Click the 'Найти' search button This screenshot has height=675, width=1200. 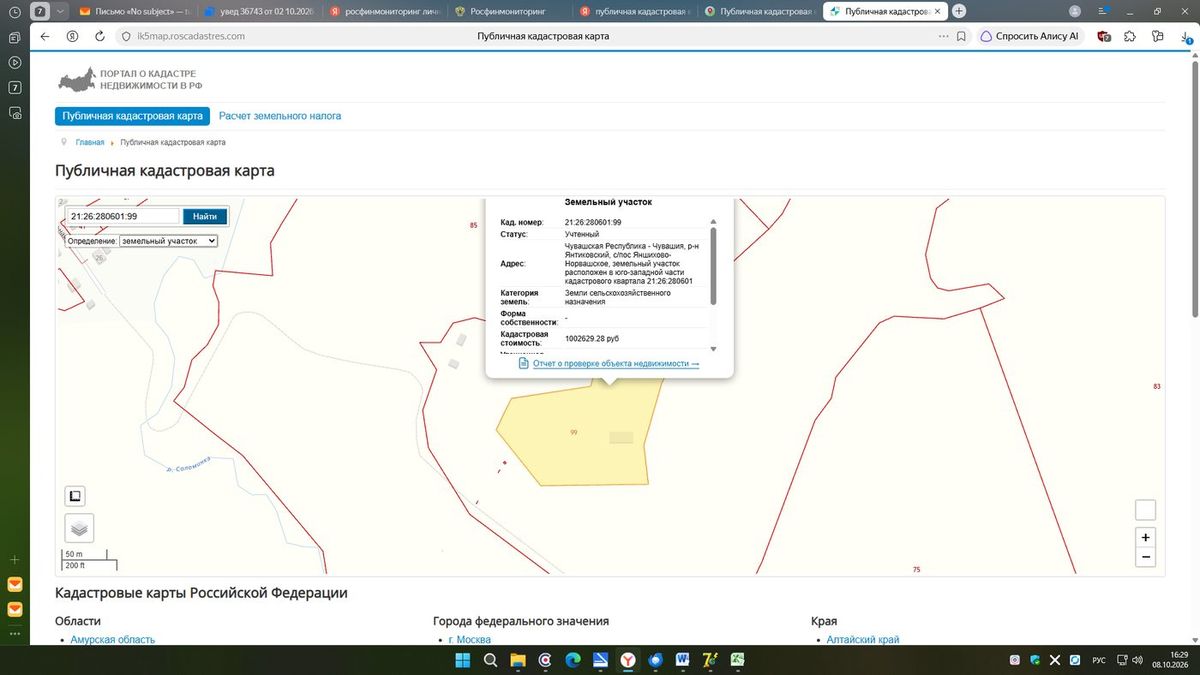205,216
